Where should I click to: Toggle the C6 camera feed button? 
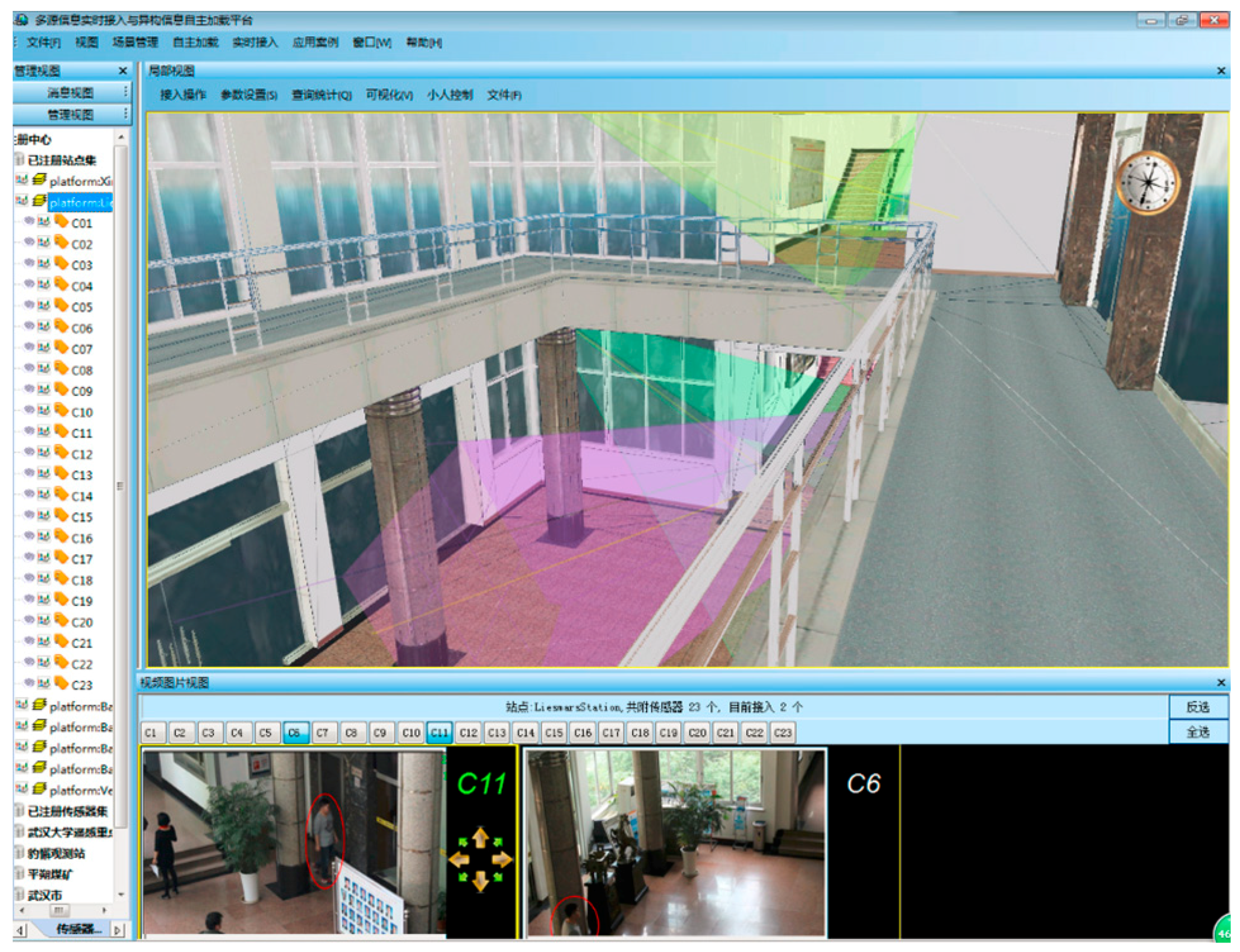pyautogui.click(x=295, y=733)
